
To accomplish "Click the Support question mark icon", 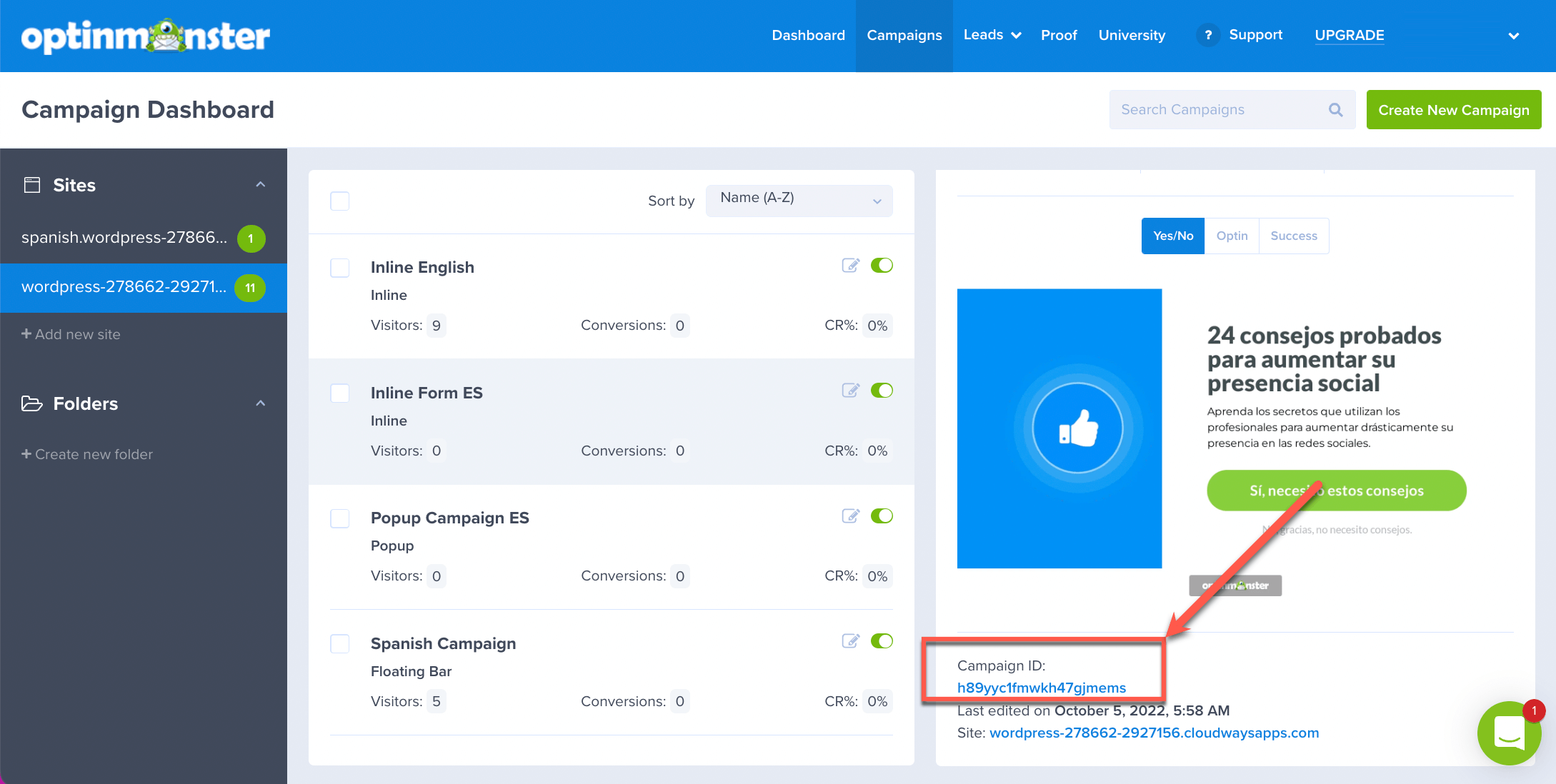I will click(1208, 35).
